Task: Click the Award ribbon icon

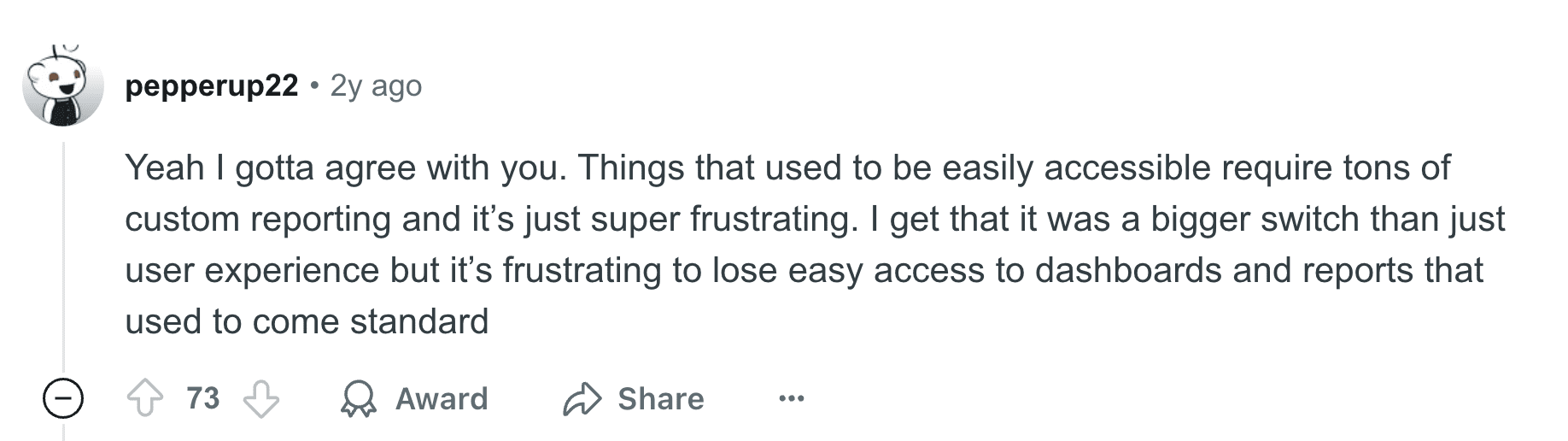Action: [x=358, y=398]
